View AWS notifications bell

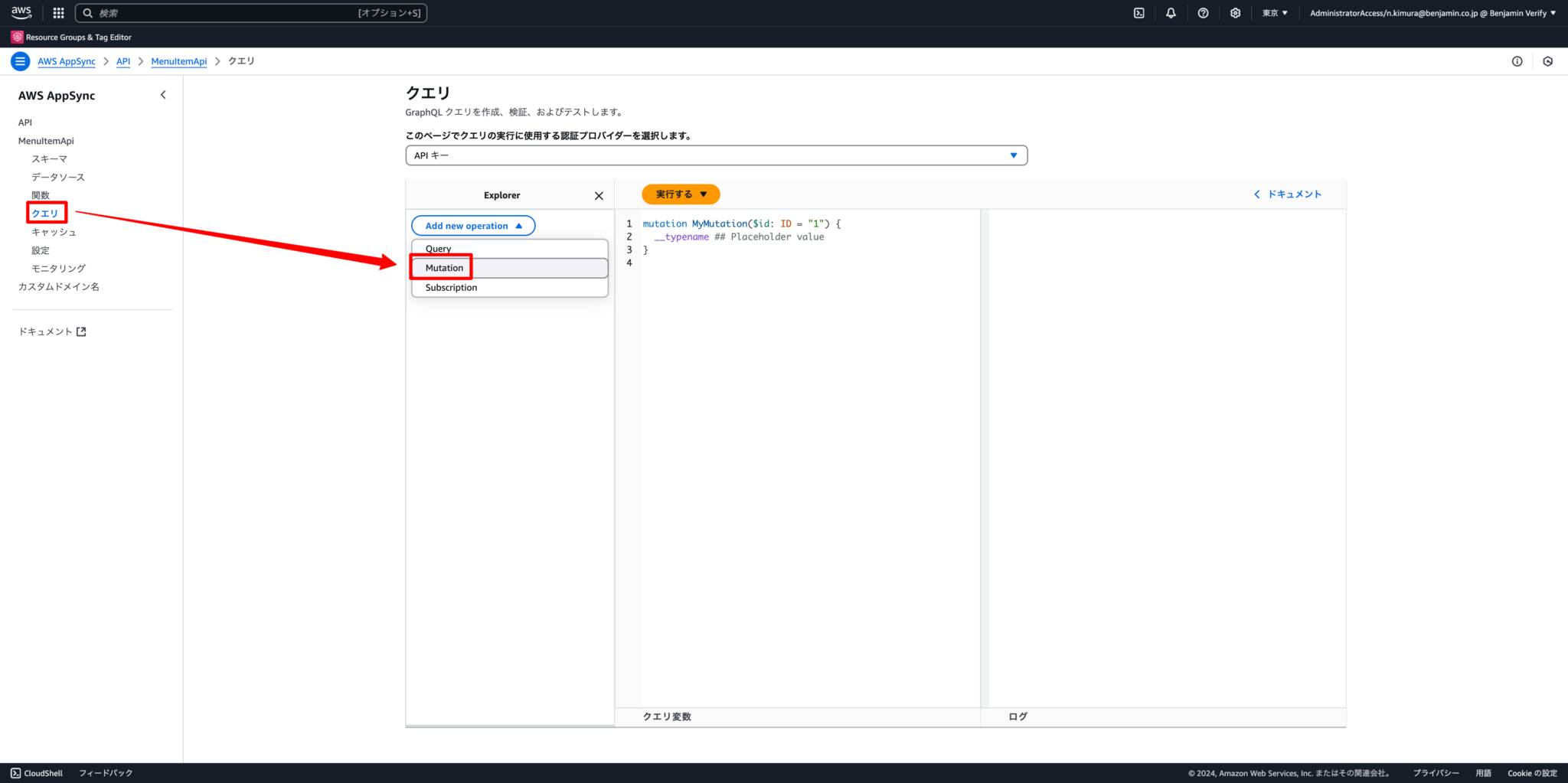click(x=1171, y=12)
